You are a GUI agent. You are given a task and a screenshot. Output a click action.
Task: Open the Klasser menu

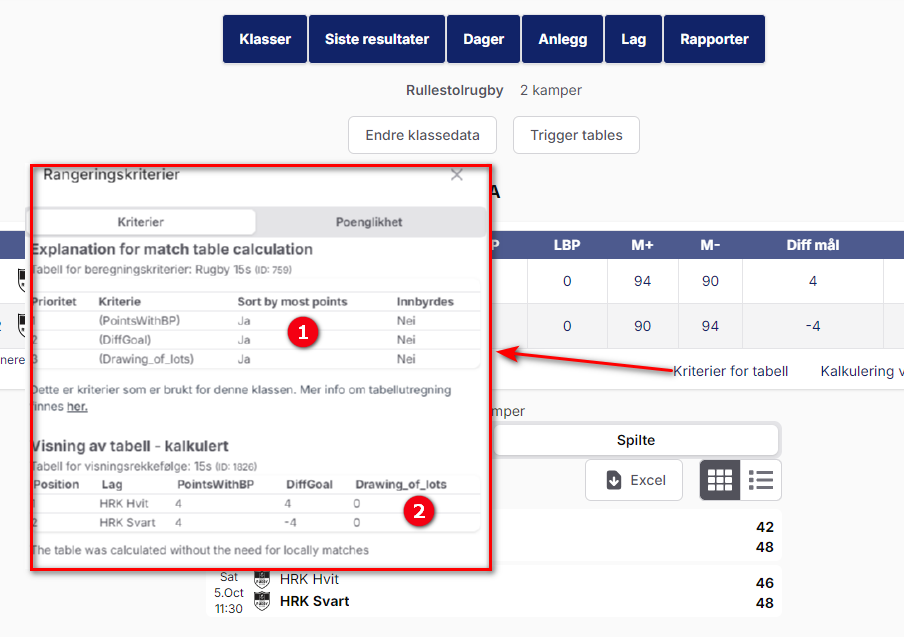coord(265,39)
